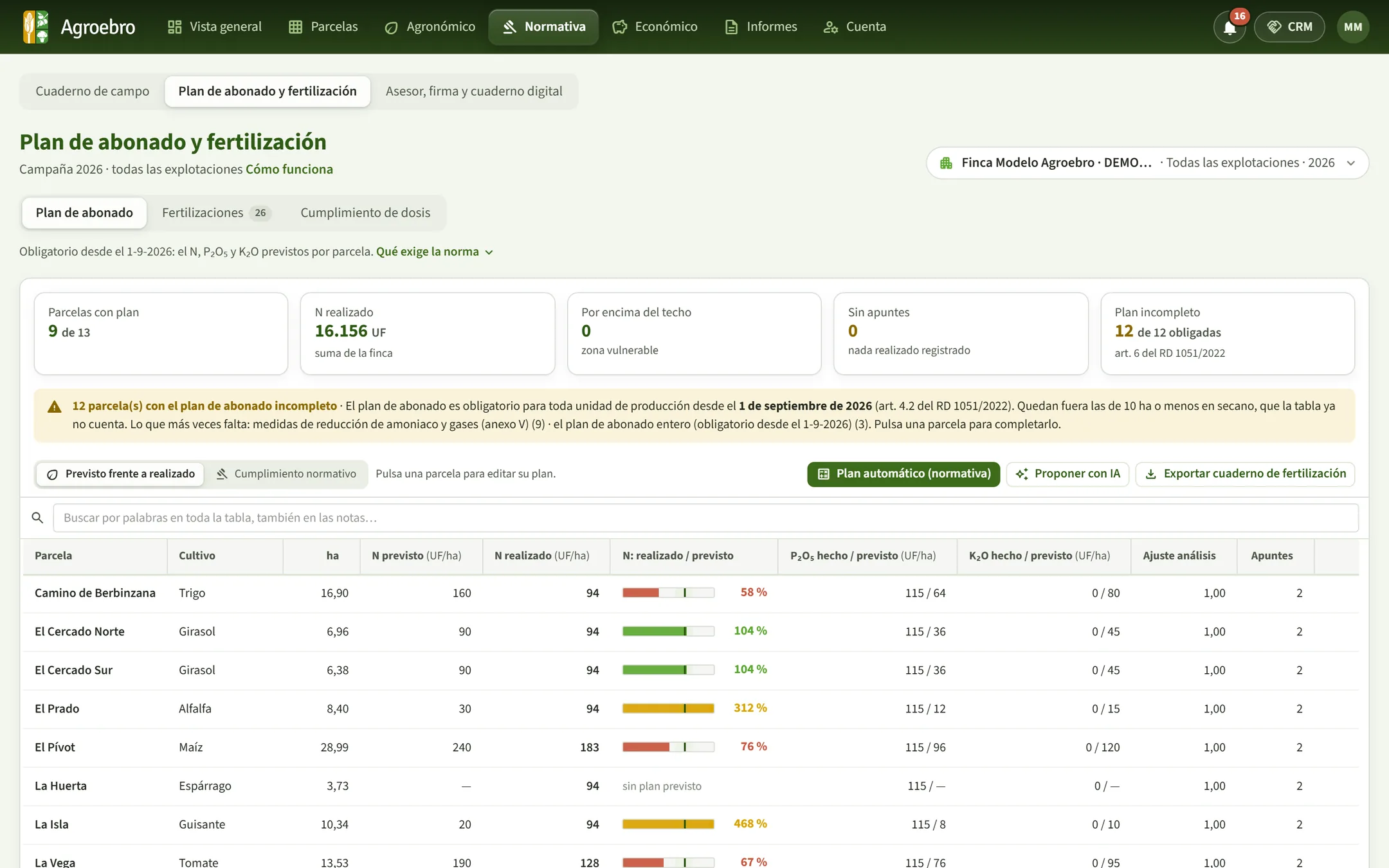Expand Qué exige la norma
The image size is (1389, 868).
pyautogui.click(x=435, y=252)
